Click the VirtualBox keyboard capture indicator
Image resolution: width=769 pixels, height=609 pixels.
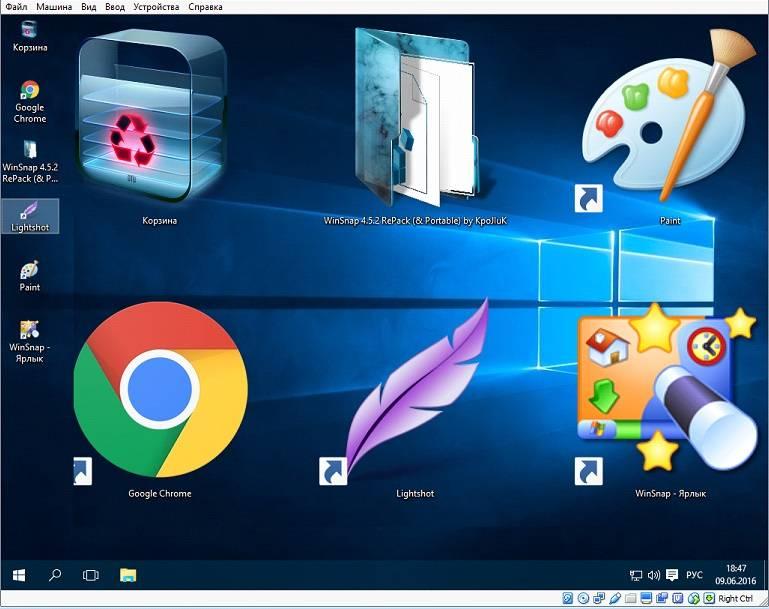(709, 598)
